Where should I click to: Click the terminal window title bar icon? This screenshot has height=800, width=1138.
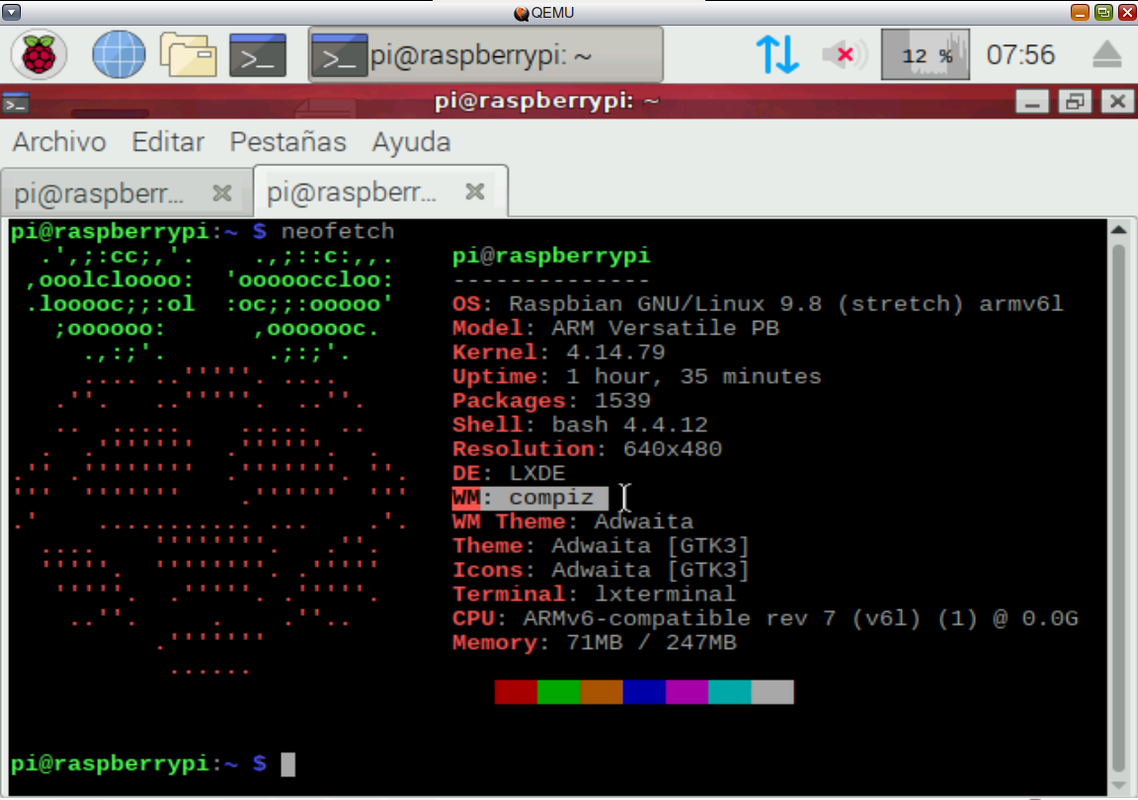(x=15, y=102)
